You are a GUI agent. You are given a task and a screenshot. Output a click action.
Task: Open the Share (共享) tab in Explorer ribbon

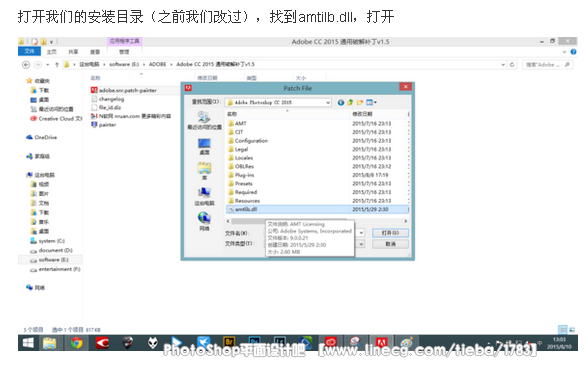pos(73,52)
